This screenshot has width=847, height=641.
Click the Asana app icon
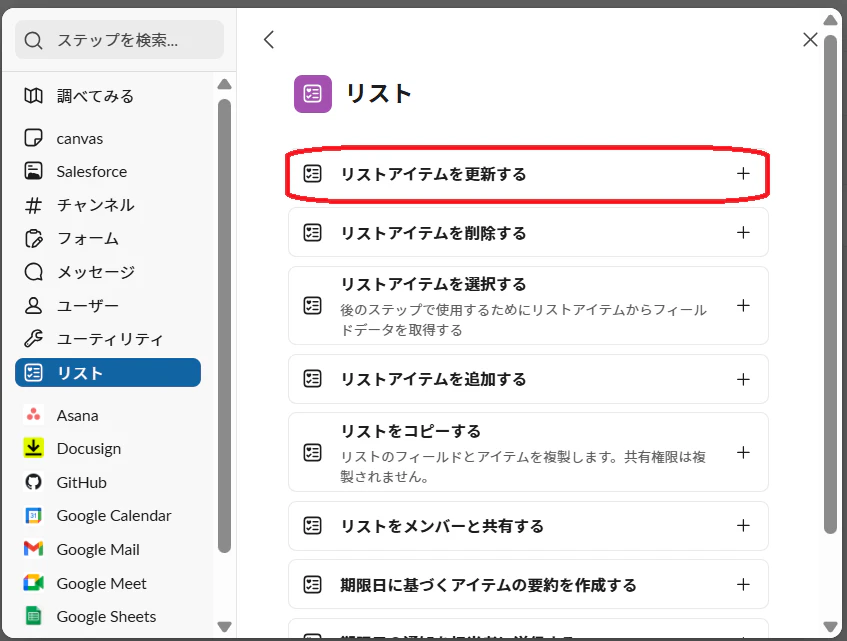(x=33, y=415)
